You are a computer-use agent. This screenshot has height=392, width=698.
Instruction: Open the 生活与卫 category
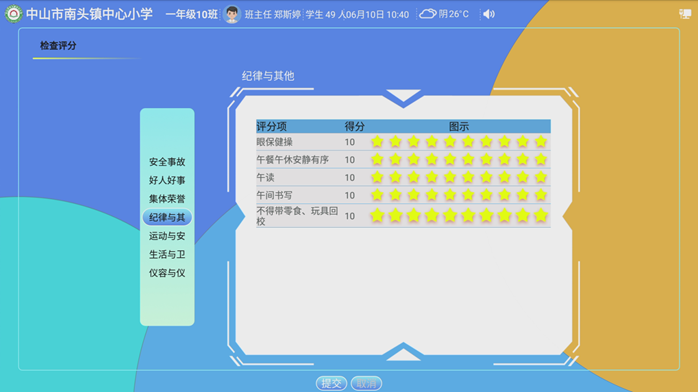167,255
